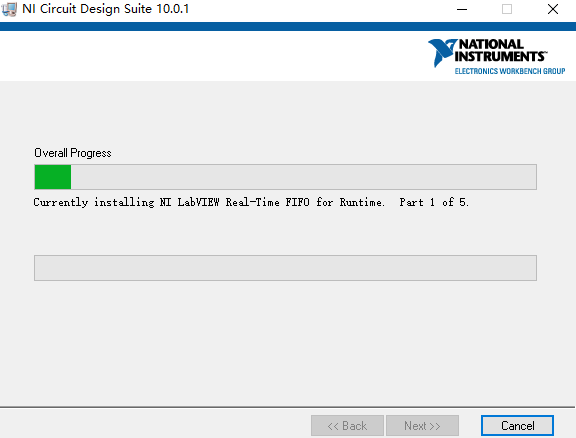Click the green filled portion of Overall Progress
The width and height of the screenshot is (576, 438).
point(53,177)
